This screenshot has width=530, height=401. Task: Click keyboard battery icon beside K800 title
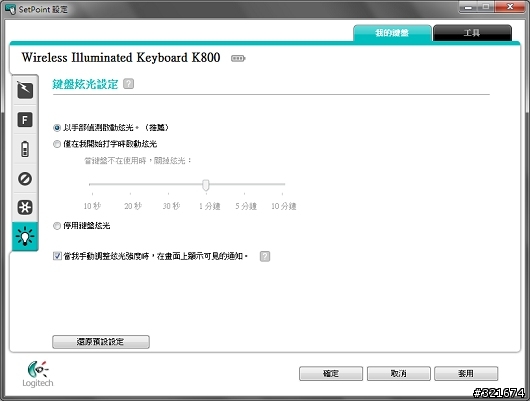click(238, 58)
